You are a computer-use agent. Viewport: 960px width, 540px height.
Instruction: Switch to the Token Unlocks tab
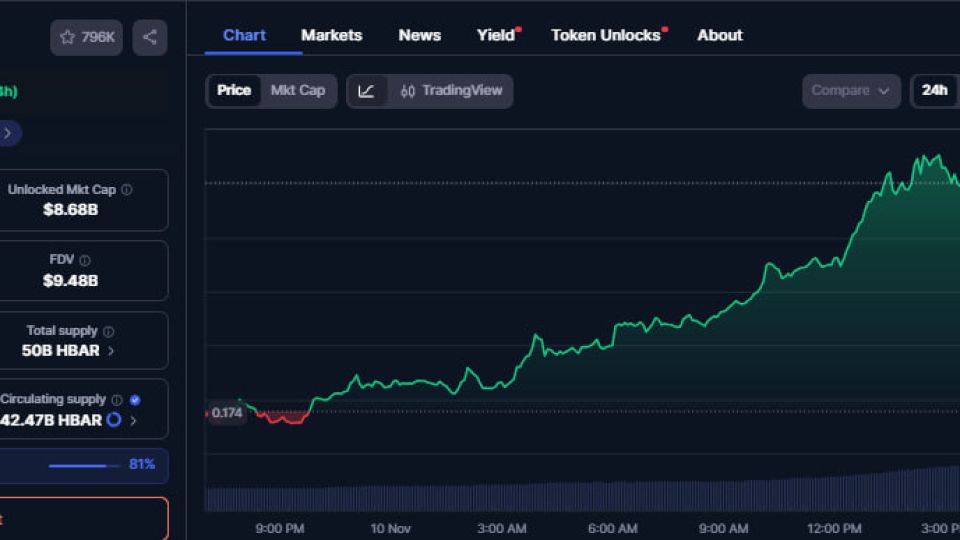606,35
